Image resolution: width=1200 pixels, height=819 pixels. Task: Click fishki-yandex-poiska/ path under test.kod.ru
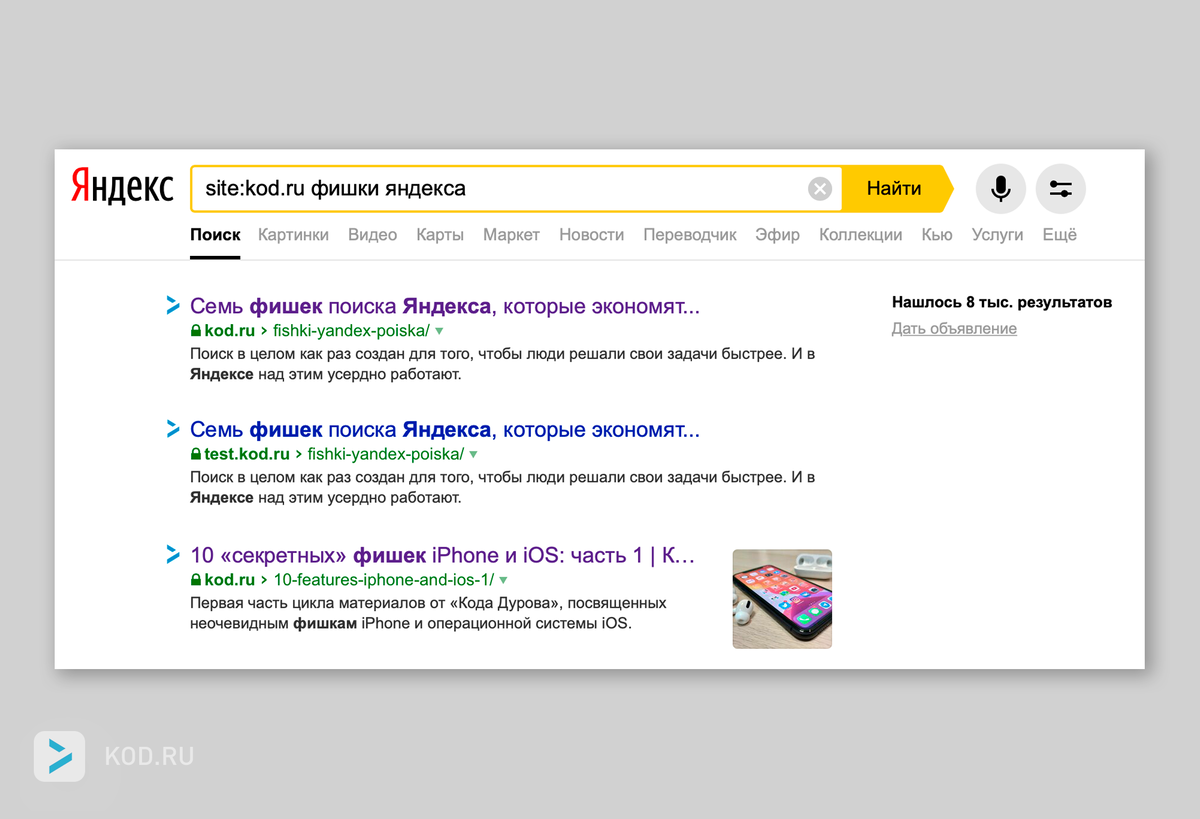coord(386,454)
